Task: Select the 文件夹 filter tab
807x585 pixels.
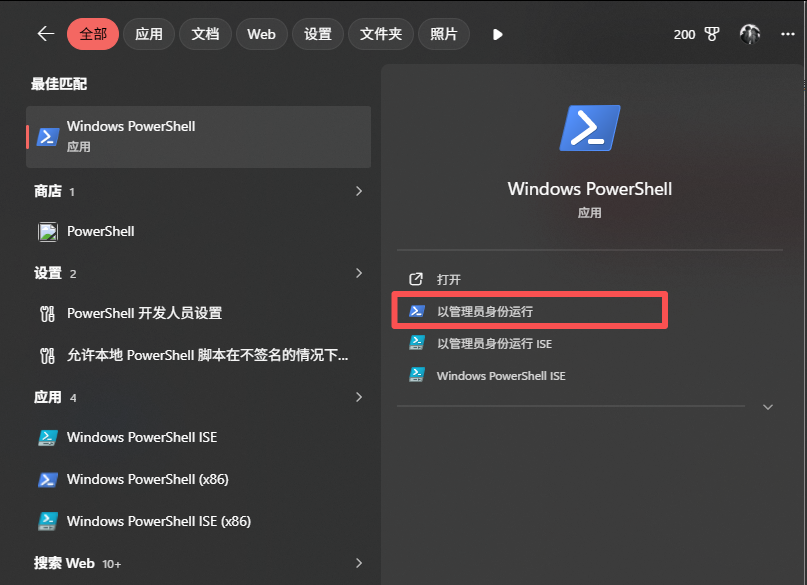Action: (381, 34)
